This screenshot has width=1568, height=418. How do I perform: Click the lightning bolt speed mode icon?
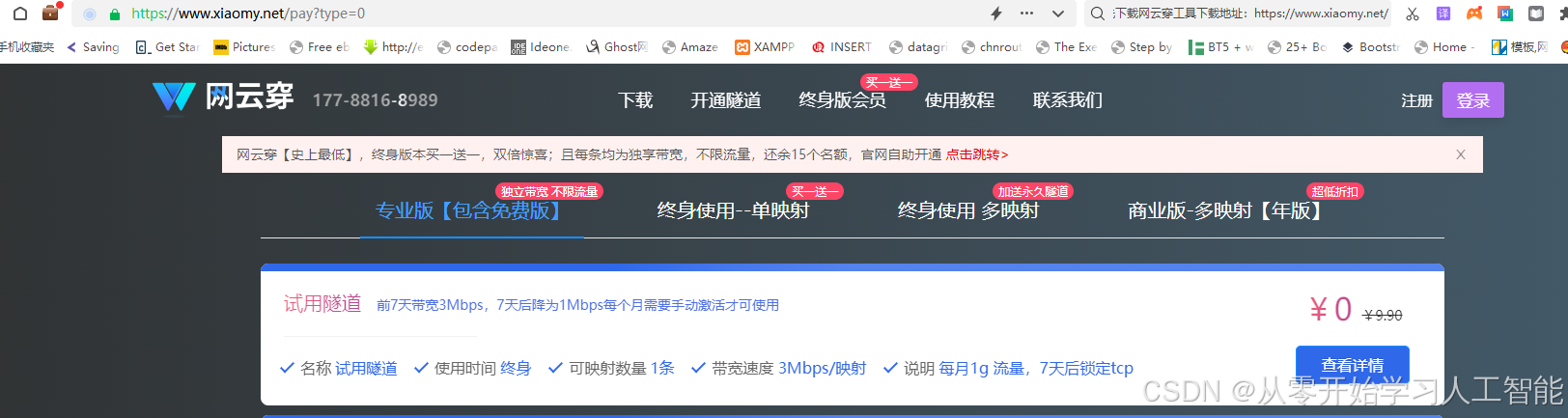[996, 14]
